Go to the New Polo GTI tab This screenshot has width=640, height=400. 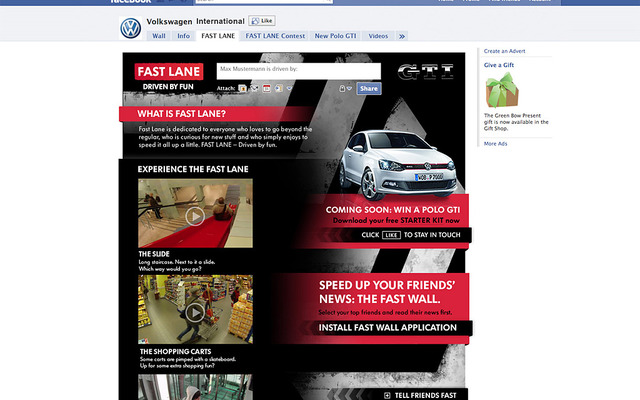pos(336,36)
